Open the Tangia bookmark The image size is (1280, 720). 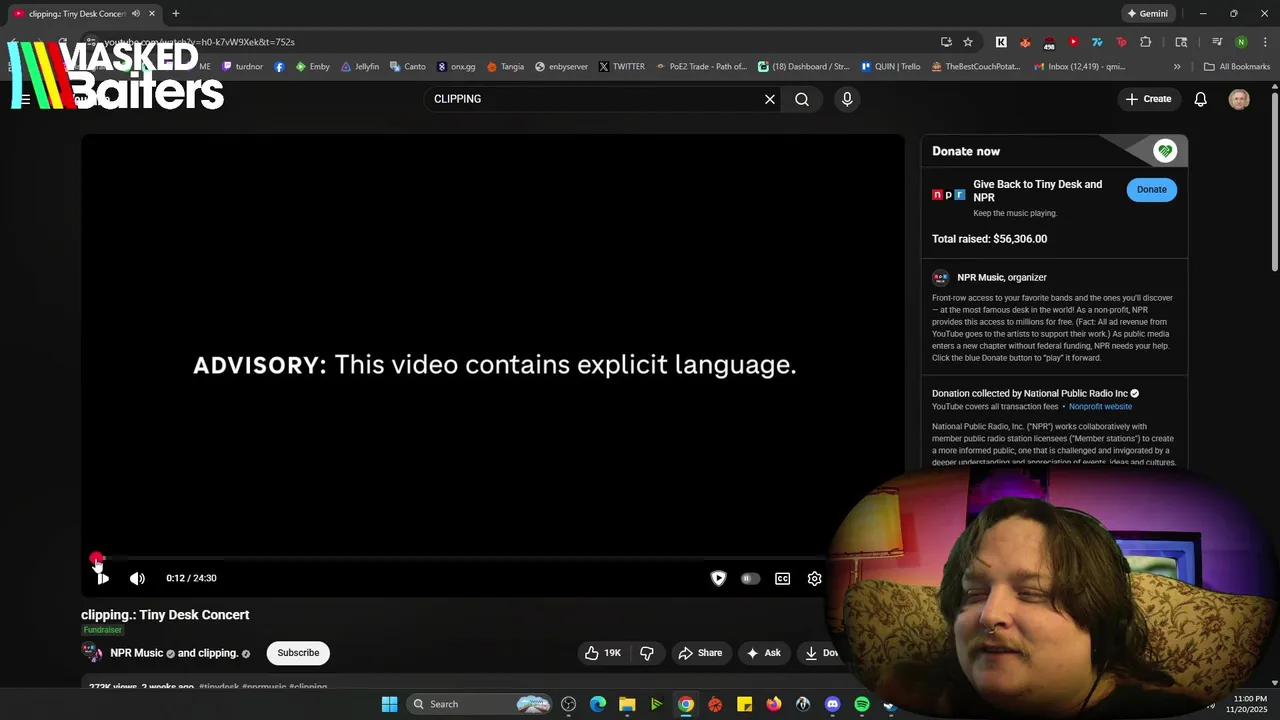click(506, 67)
